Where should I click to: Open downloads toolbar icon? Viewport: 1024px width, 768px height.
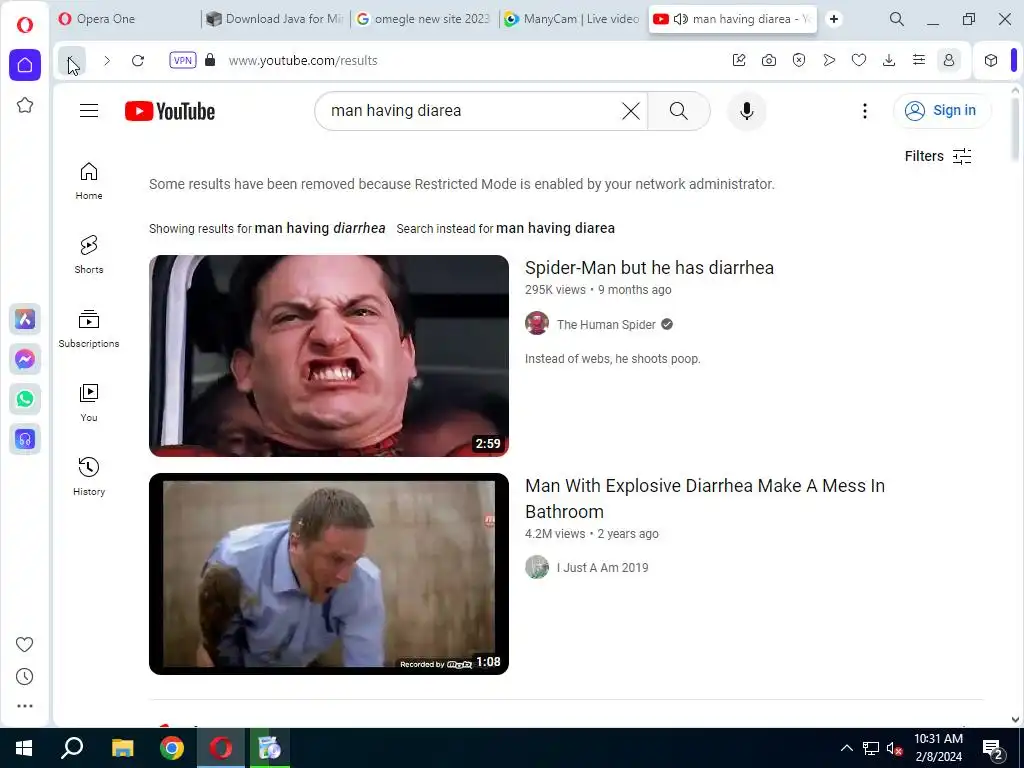[x=889, y=60]
